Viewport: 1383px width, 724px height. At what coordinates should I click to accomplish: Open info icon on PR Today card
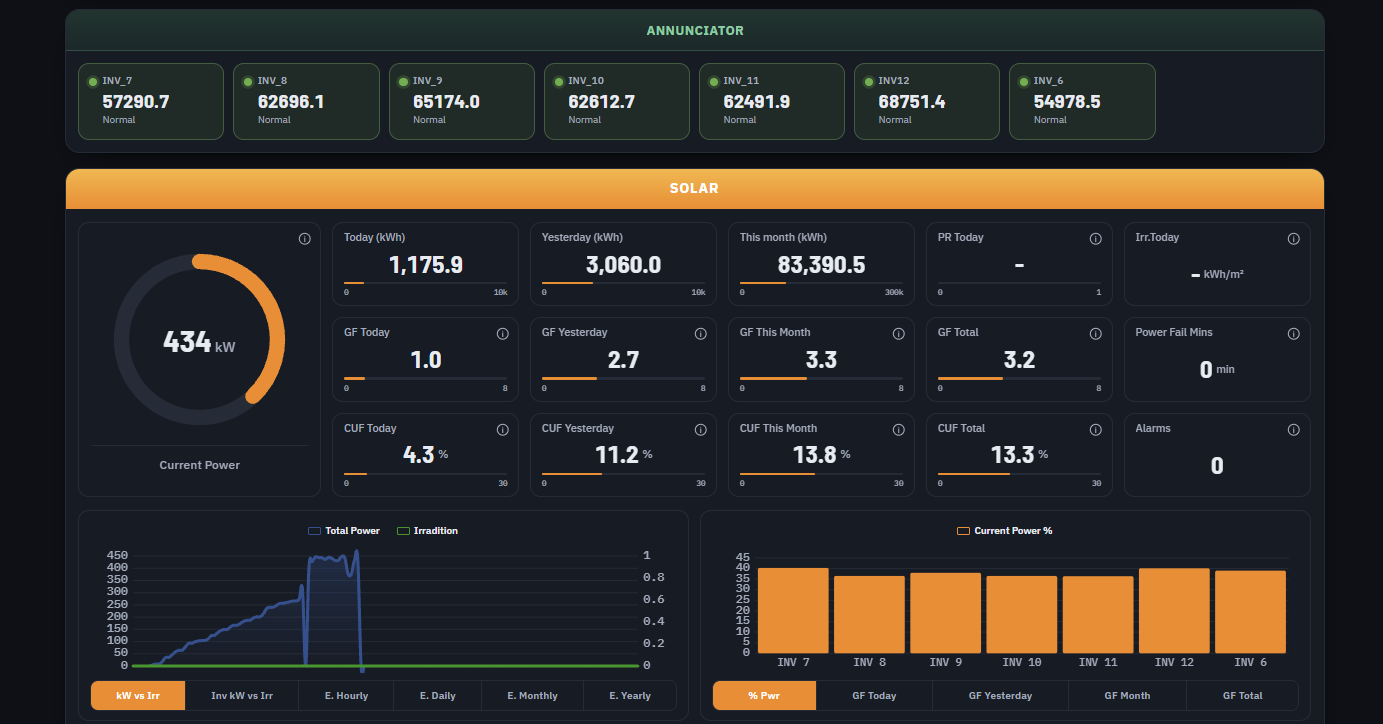[1096, 239]
